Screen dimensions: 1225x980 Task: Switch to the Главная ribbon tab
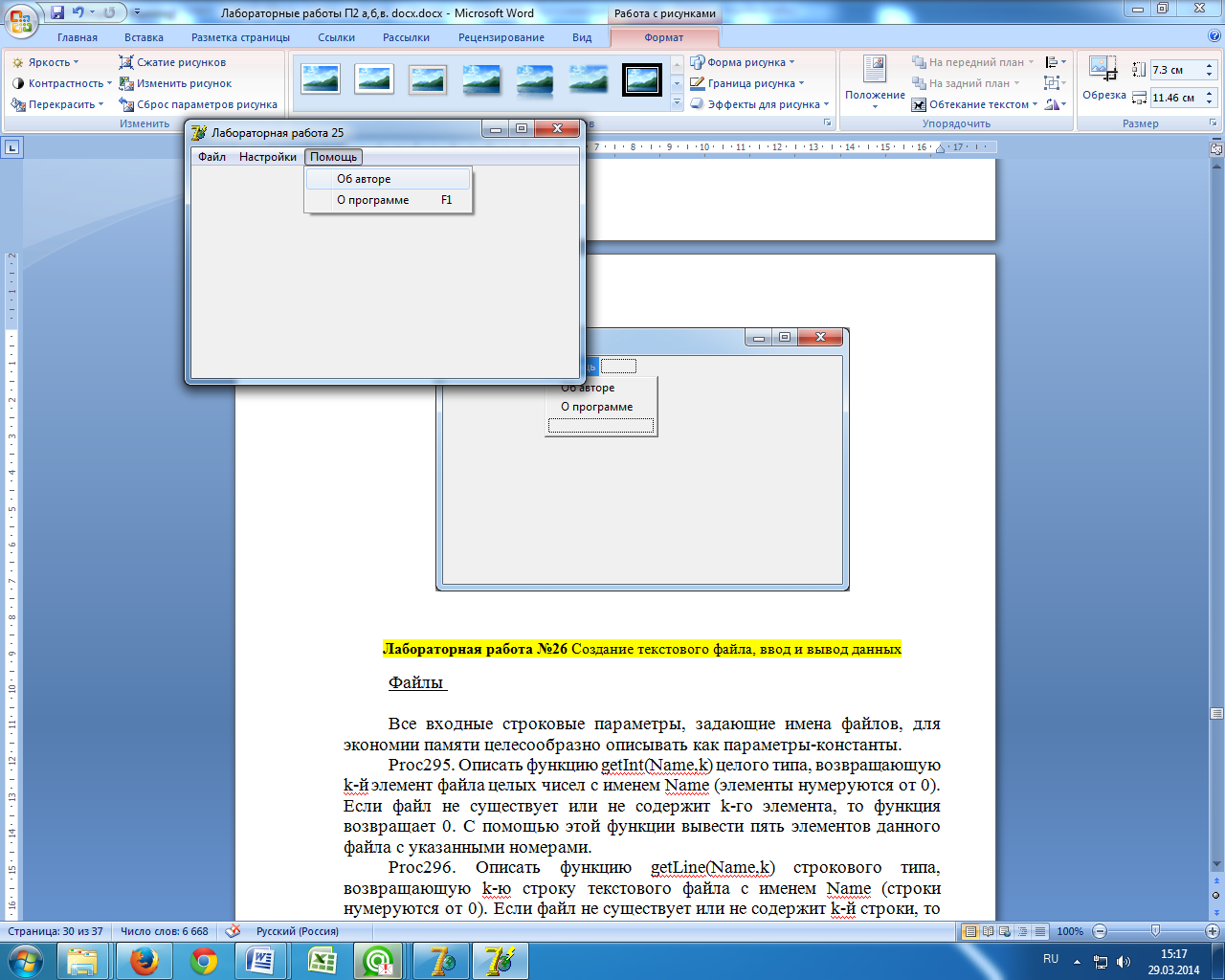78,37
